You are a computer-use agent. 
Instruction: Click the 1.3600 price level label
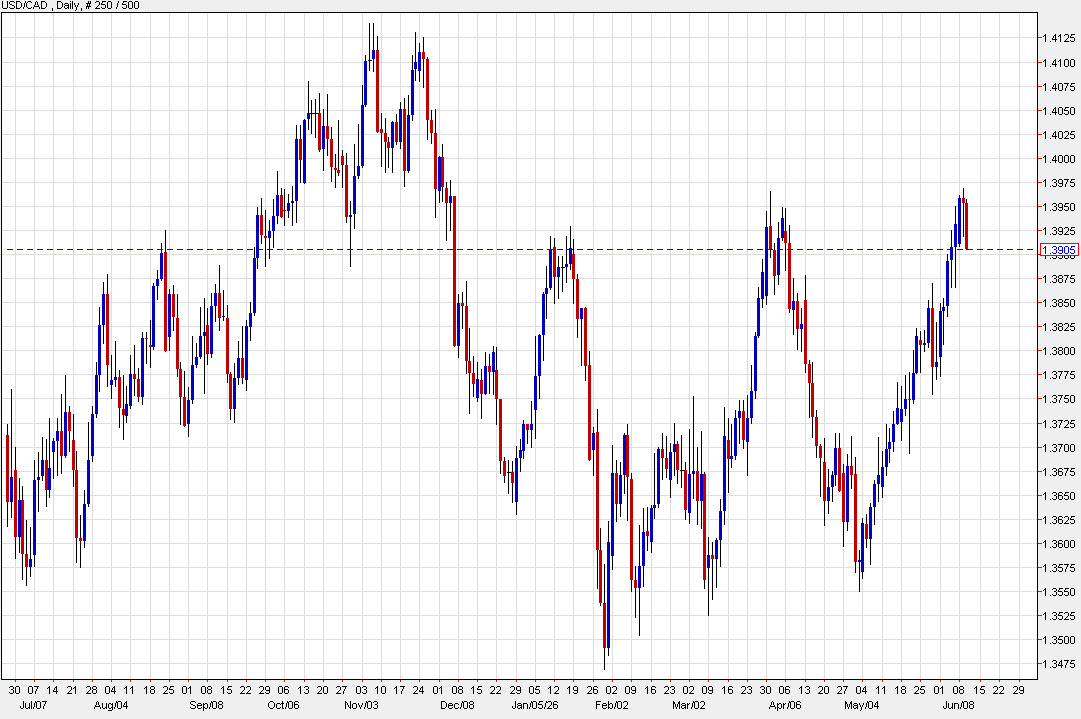click(1058, 544)
